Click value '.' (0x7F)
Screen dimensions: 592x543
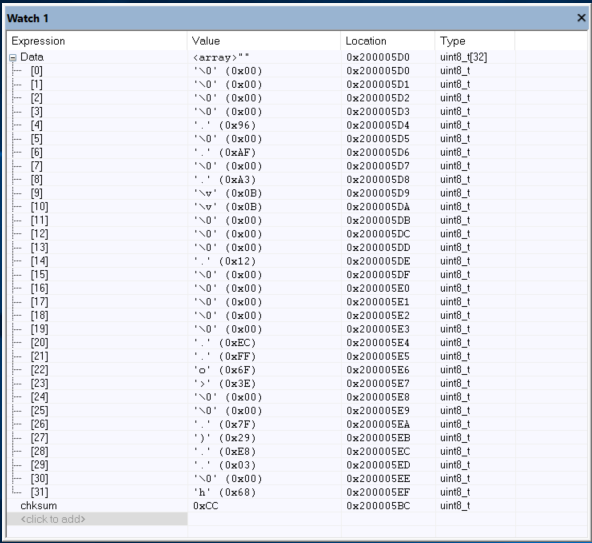(x=224, y=424)
